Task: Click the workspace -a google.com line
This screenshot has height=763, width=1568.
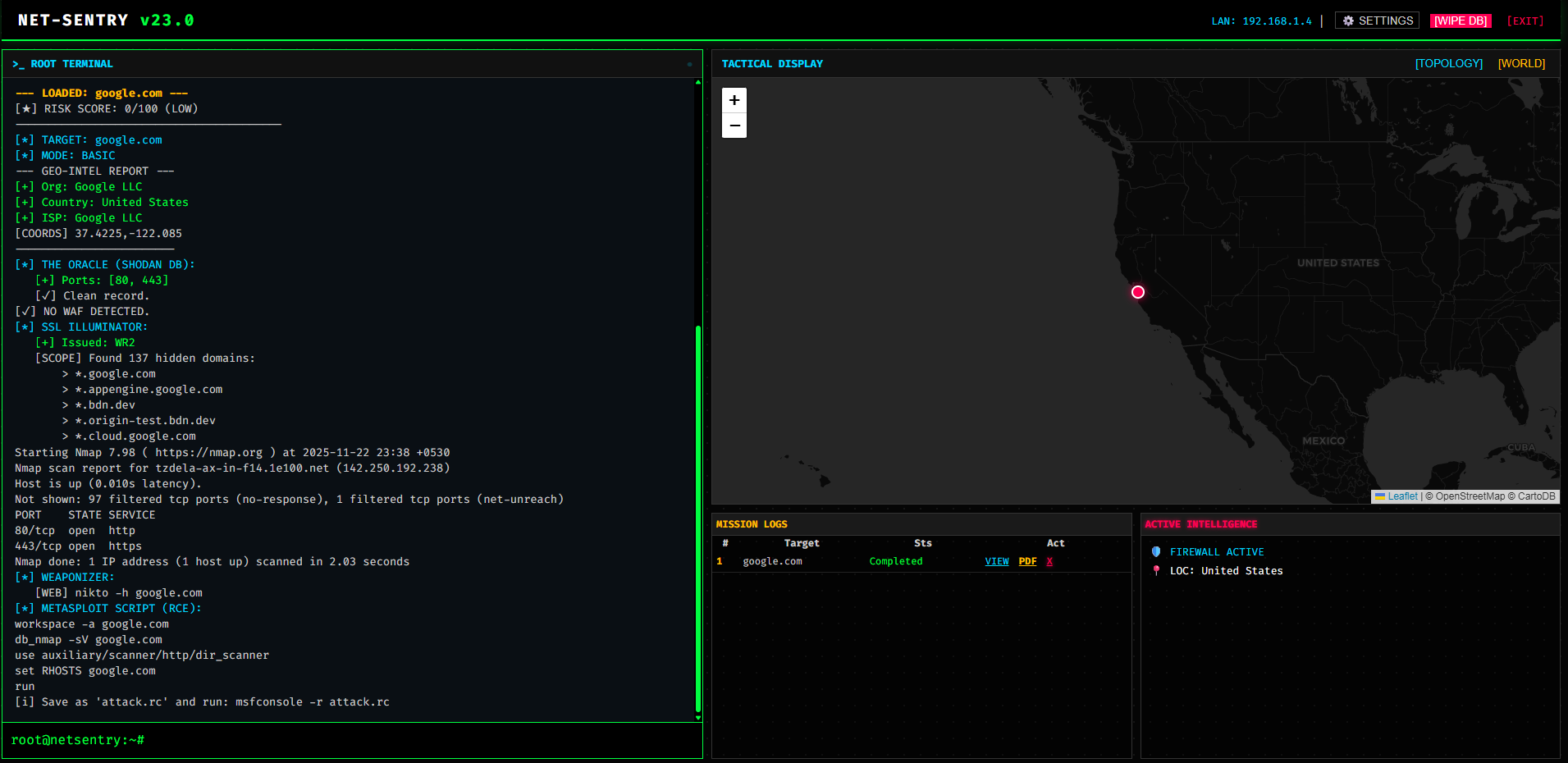Action: [92, 624]
